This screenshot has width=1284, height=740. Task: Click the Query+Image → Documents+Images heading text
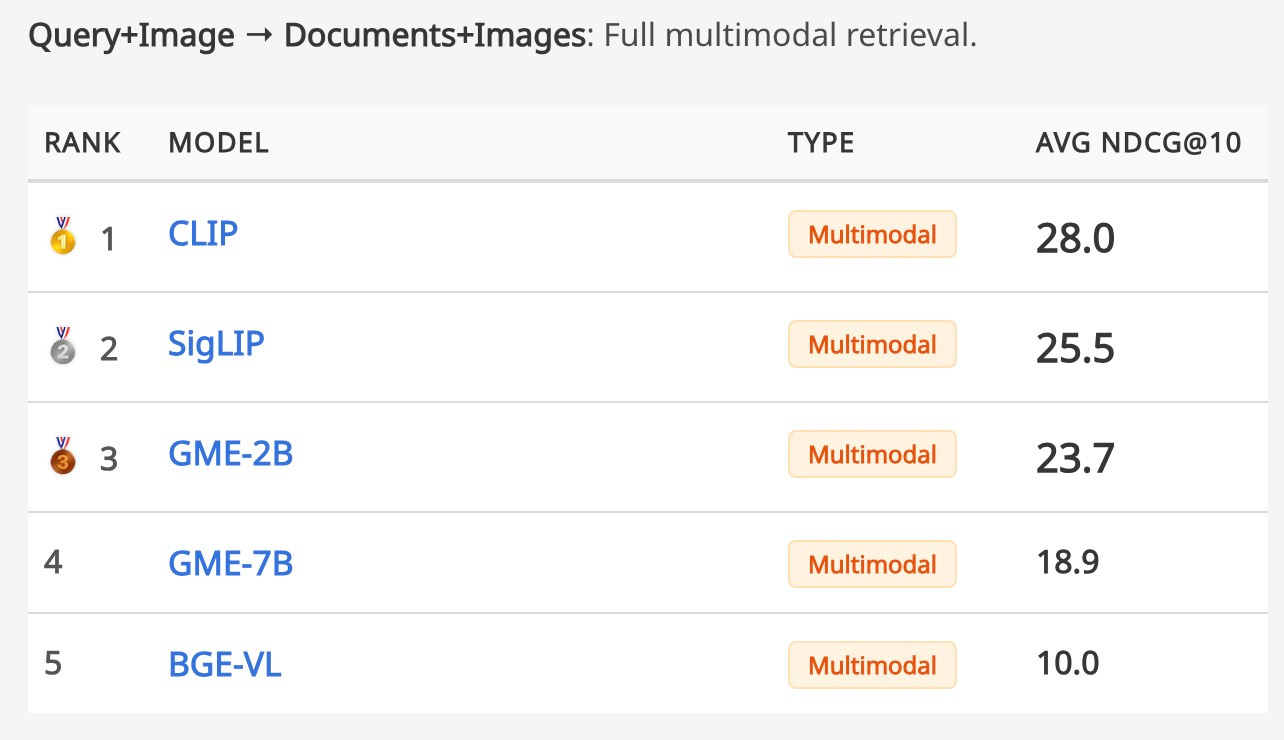pyautogui.click(x=306, y=37)
